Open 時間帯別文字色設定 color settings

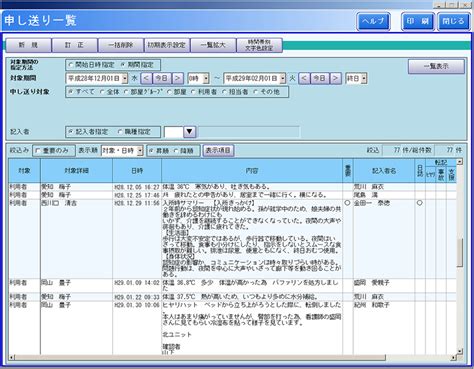pos(259,45)
